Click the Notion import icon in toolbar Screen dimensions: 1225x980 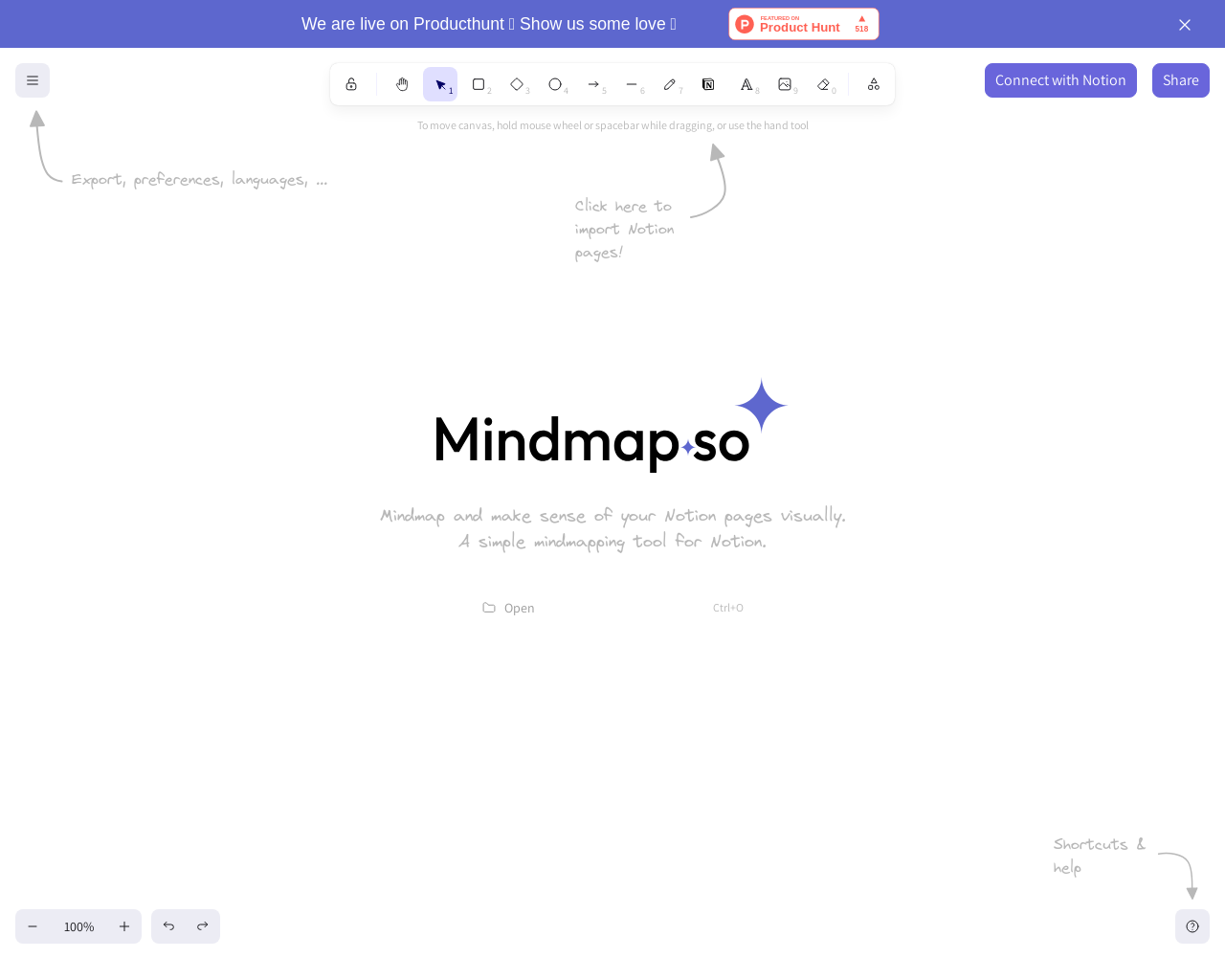tap(708, 84)
